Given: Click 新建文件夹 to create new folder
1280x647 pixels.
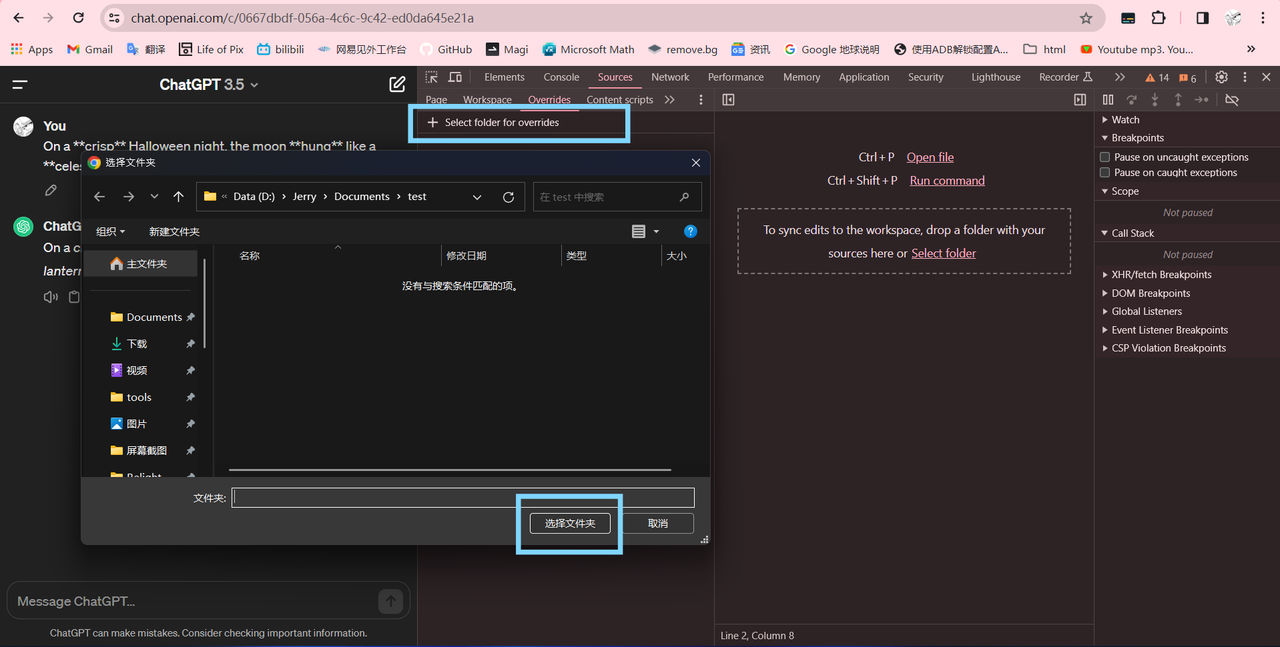Looking at the screenshot, I should point(174,231).
